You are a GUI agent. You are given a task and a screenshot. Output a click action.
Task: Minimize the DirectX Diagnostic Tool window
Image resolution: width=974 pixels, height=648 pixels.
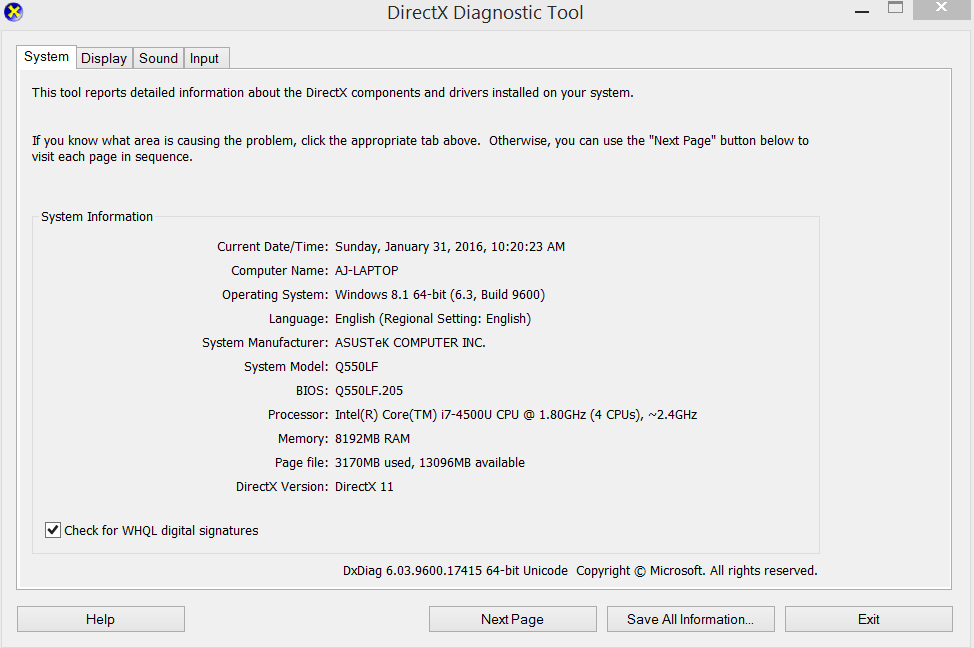862,11
